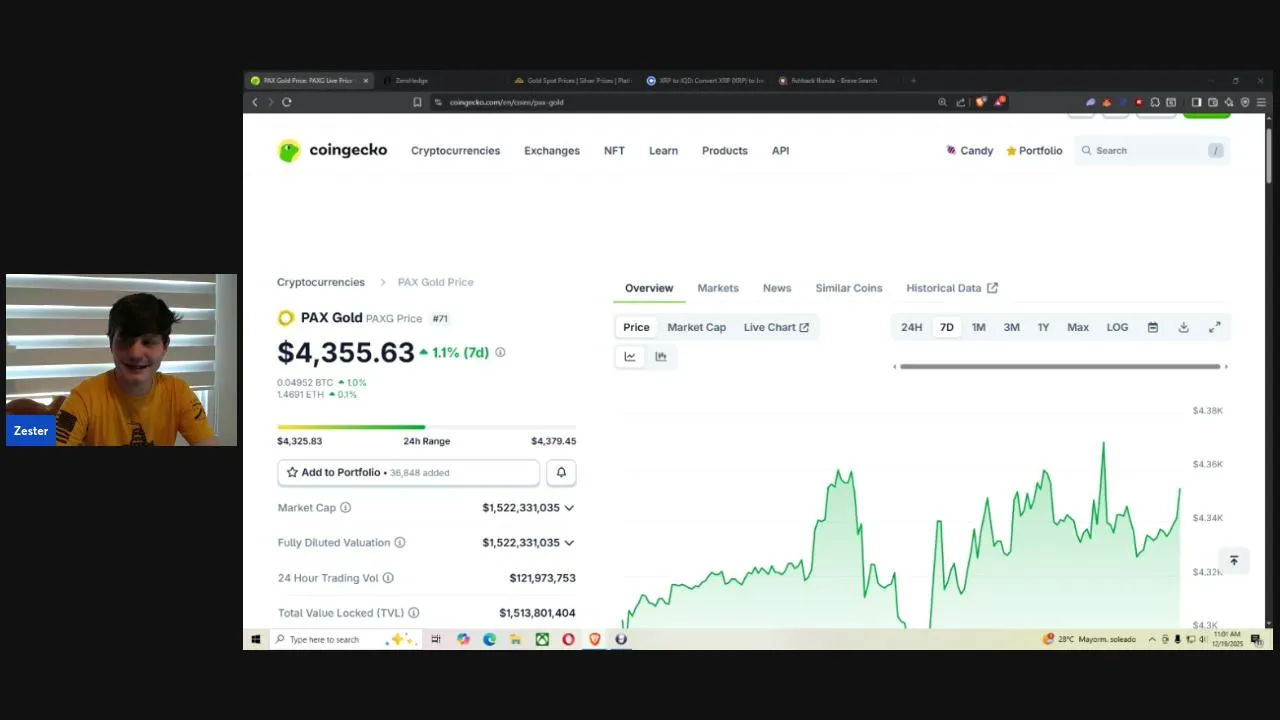Open Opera browser from taskbar
Image resolution: width=1280 pixels, height=720 pixels.
568,639
